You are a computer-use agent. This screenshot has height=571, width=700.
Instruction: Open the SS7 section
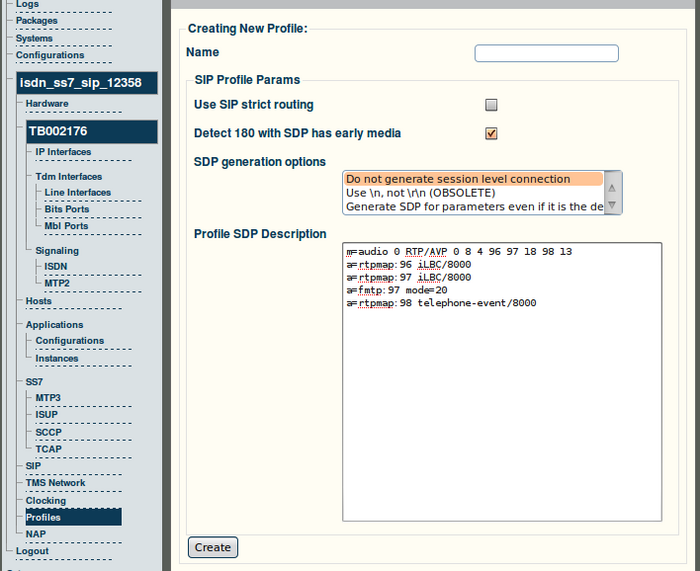point(34,382)
